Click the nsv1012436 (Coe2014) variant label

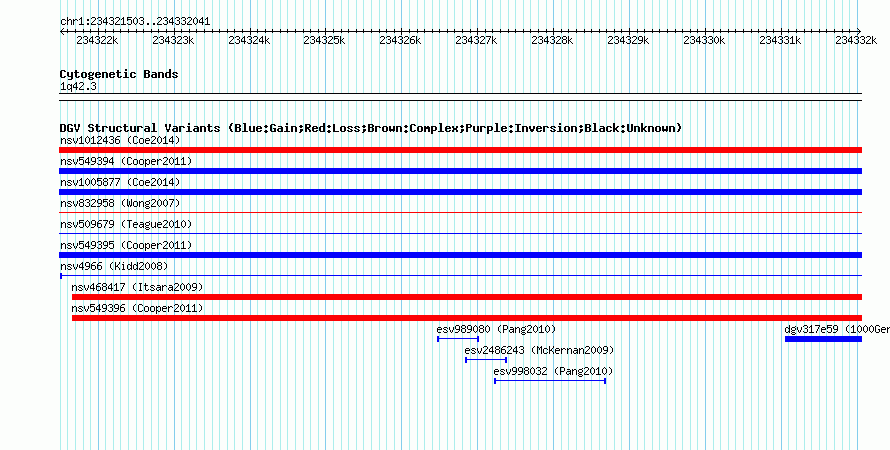coord(120,140)
